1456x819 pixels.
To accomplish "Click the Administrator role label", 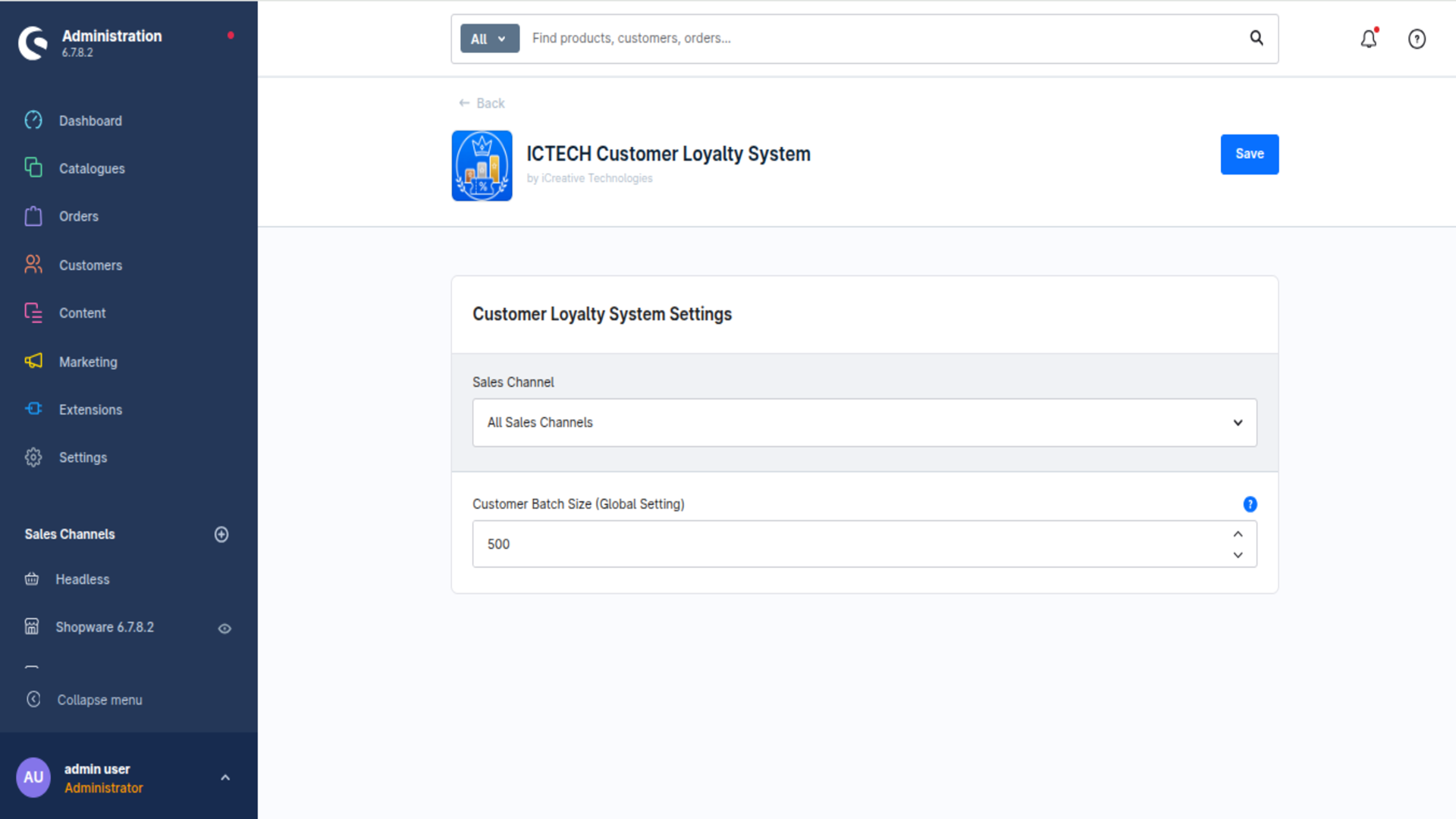I will 103,788.
